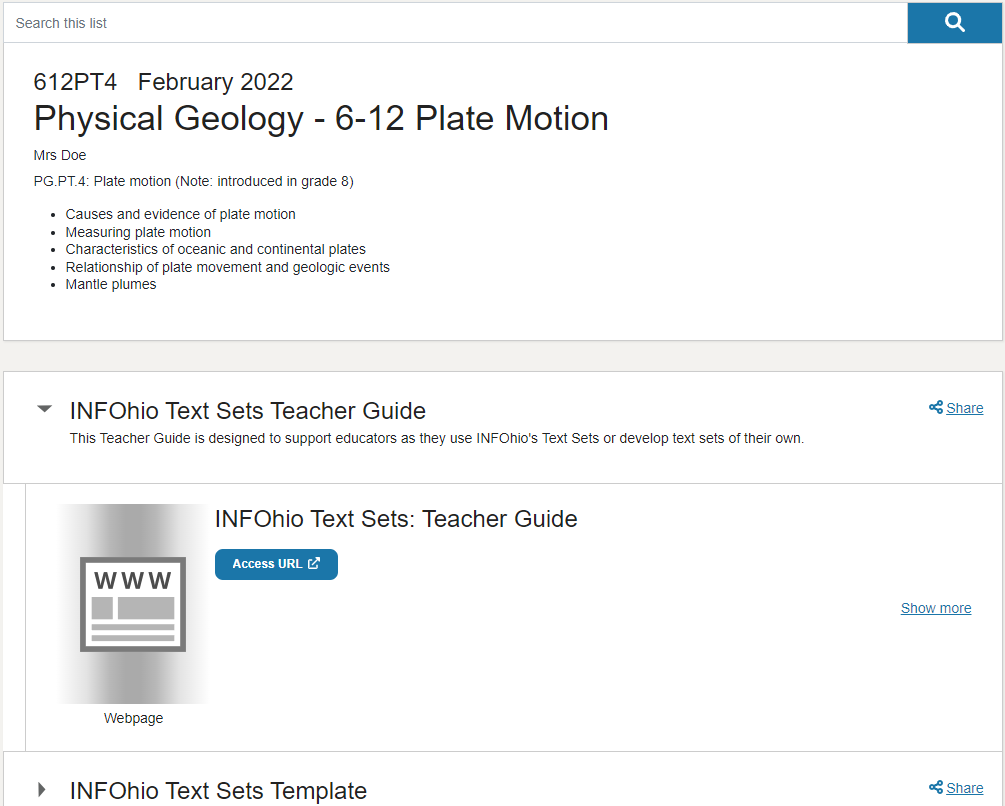Click the Teacher Guide section description text

click(436, 438)
